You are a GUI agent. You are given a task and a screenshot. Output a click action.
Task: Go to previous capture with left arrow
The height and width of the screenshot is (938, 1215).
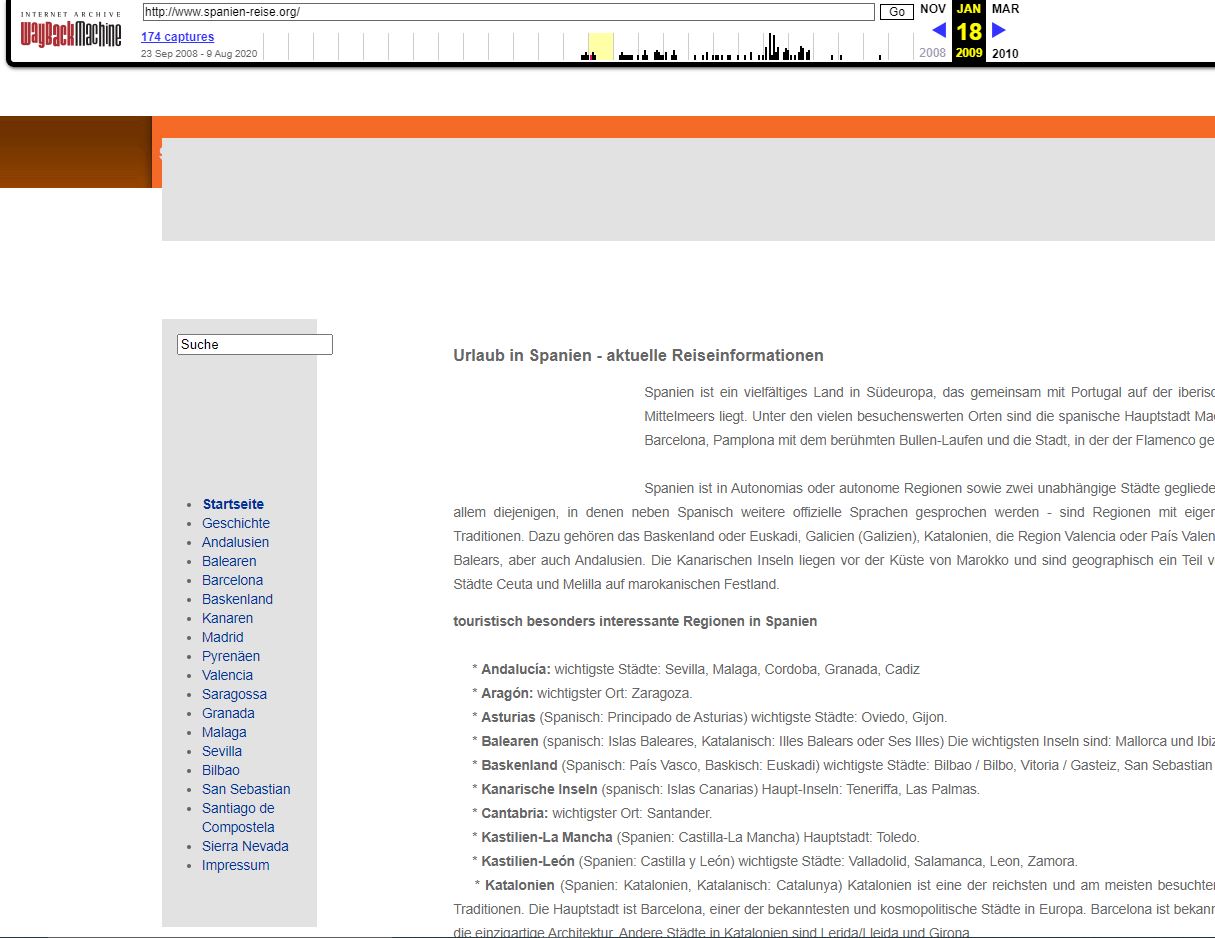(938, 30)
